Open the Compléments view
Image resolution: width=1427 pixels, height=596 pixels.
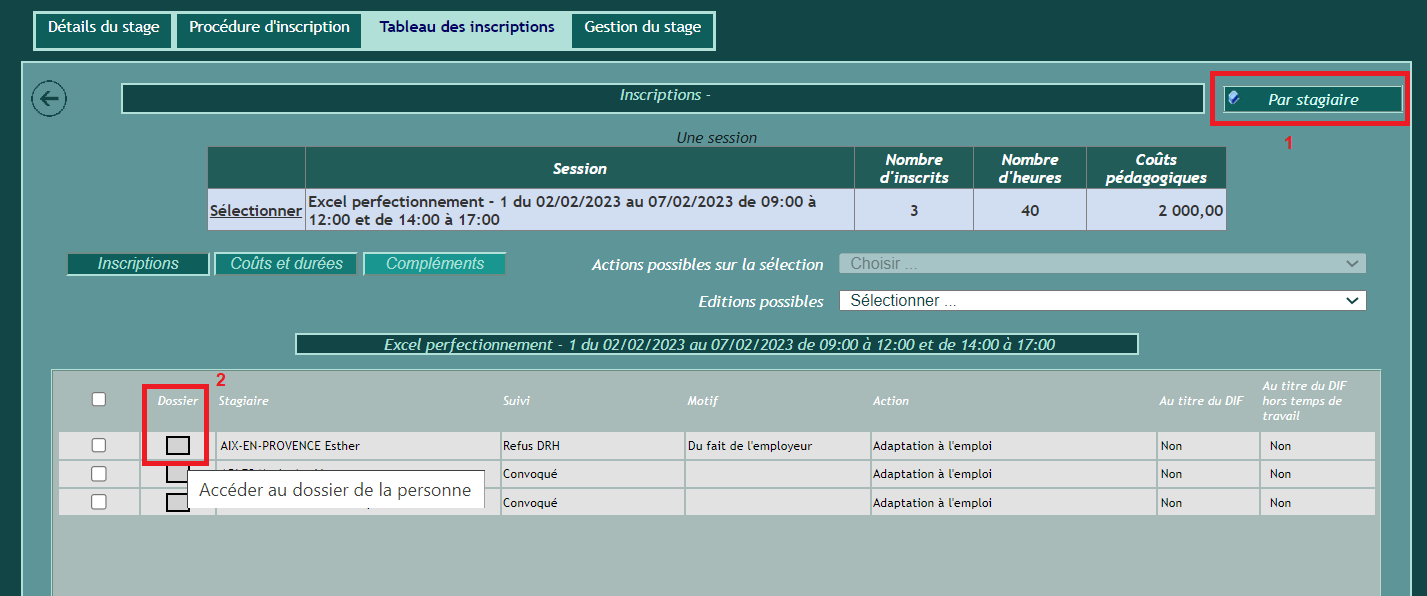click(x=435, y=264)
